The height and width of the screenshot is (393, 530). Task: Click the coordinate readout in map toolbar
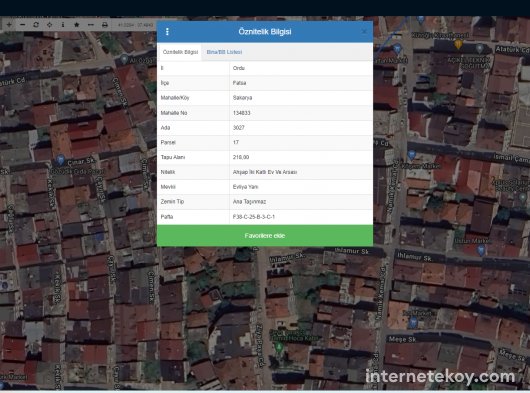[135, 25]
